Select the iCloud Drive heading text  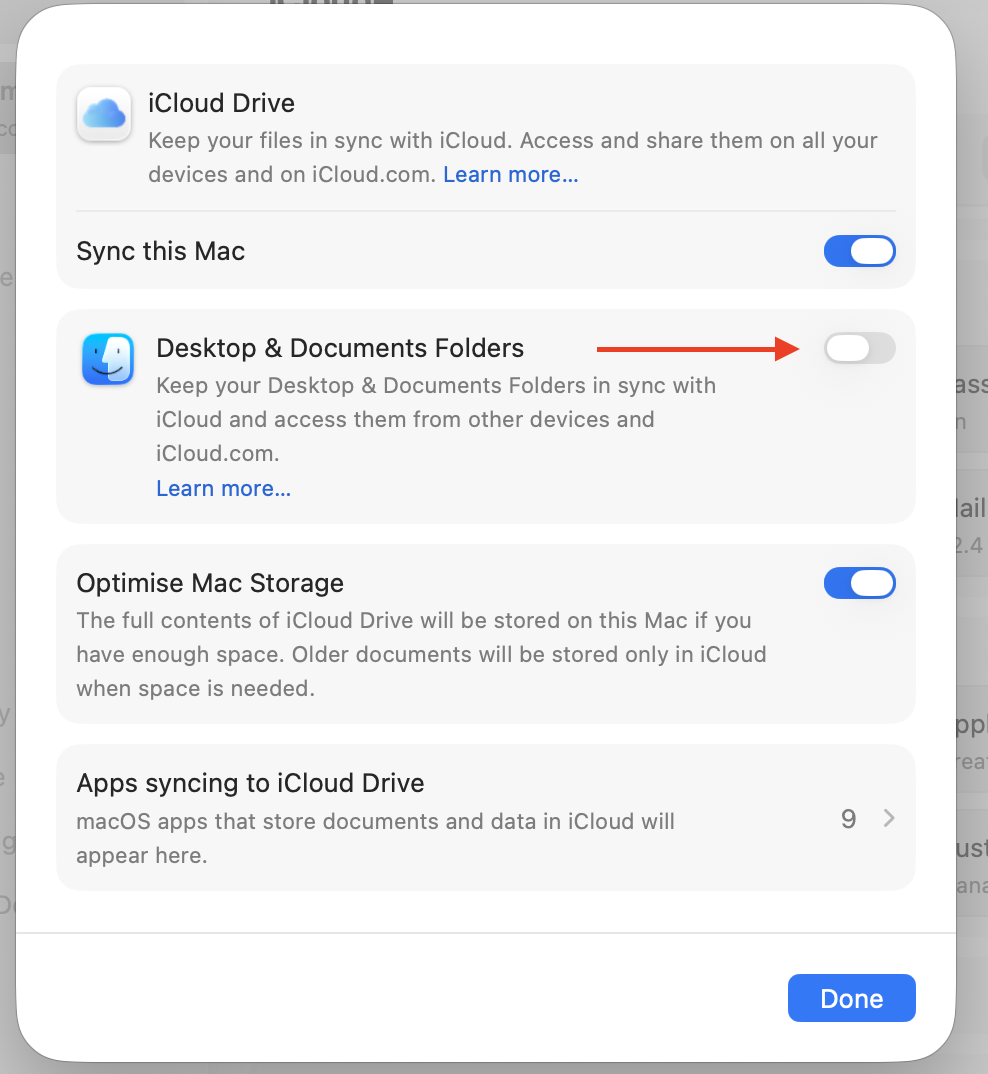pyautogui.click(x=221, y=103)
